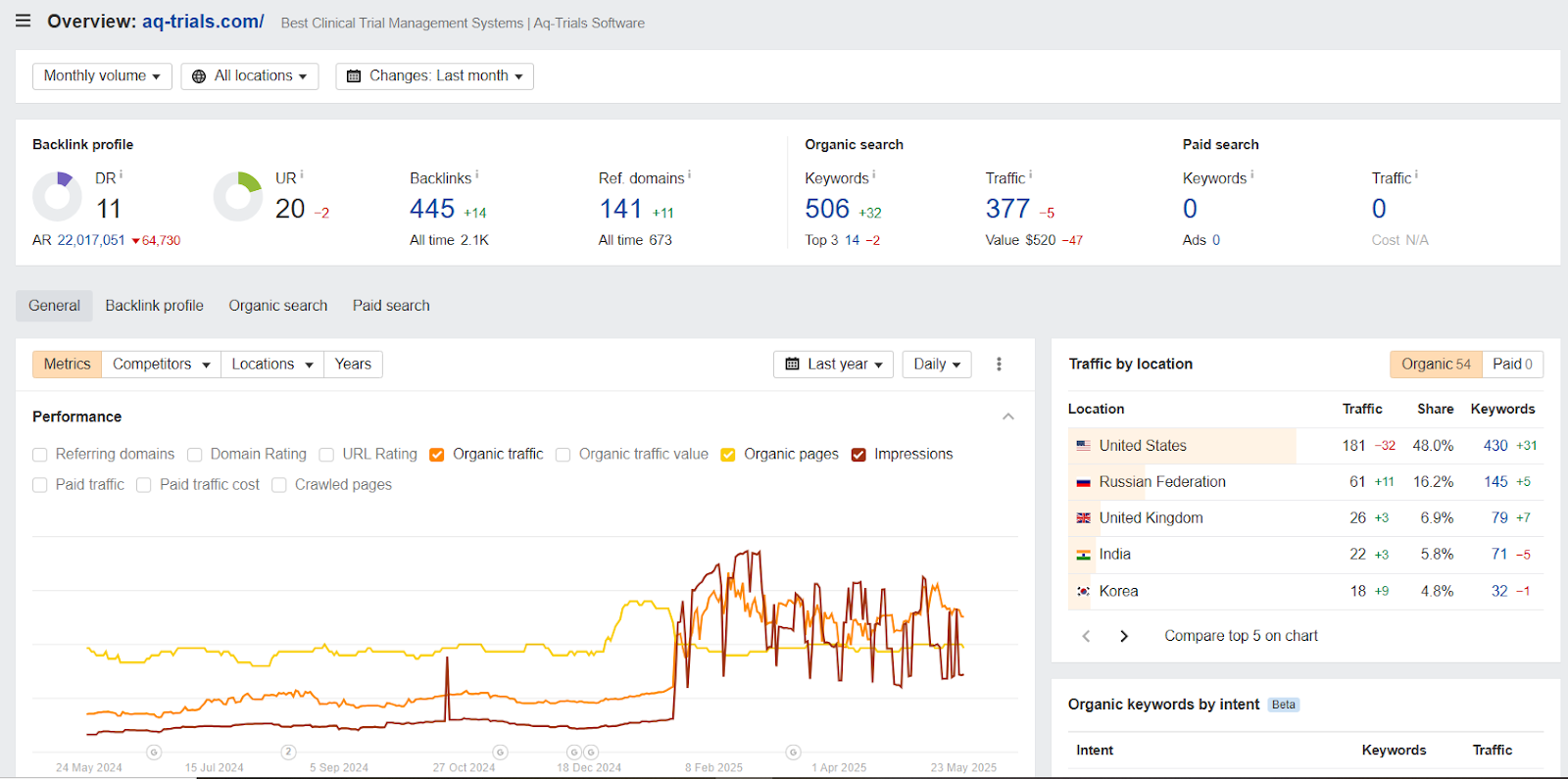Collapse the Performance section chevron
This screenshot has height=779, width=1568.
click(x=1008, y=416)
